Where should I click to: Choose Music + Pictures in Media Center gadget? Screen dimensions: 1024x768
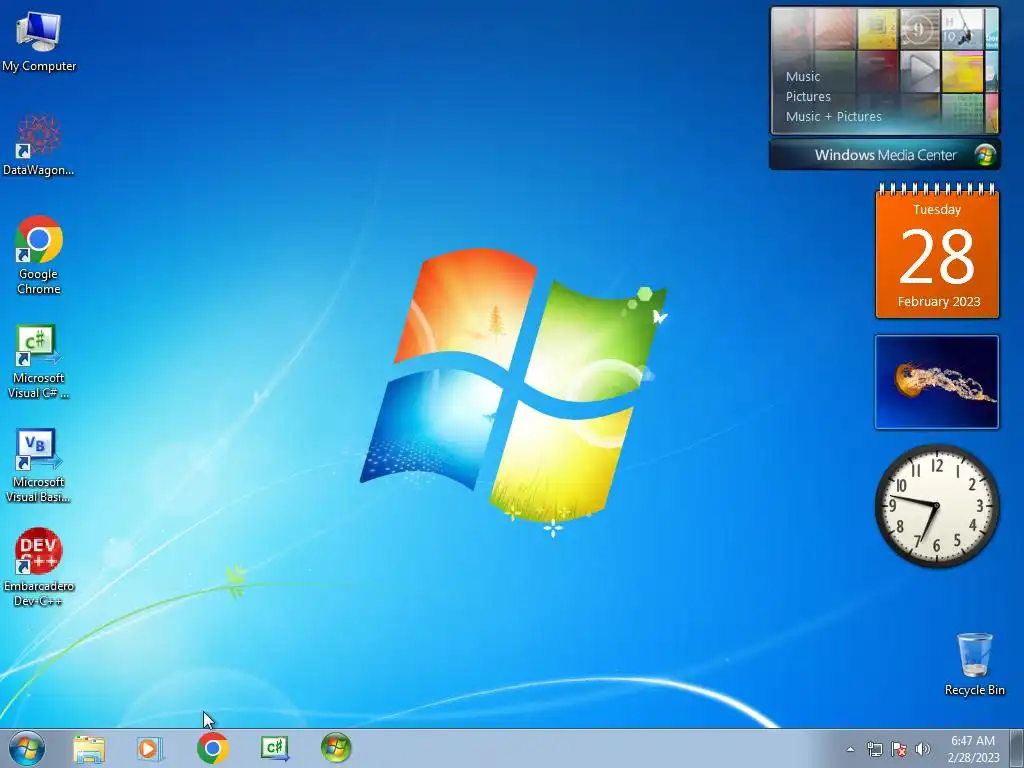833,117
